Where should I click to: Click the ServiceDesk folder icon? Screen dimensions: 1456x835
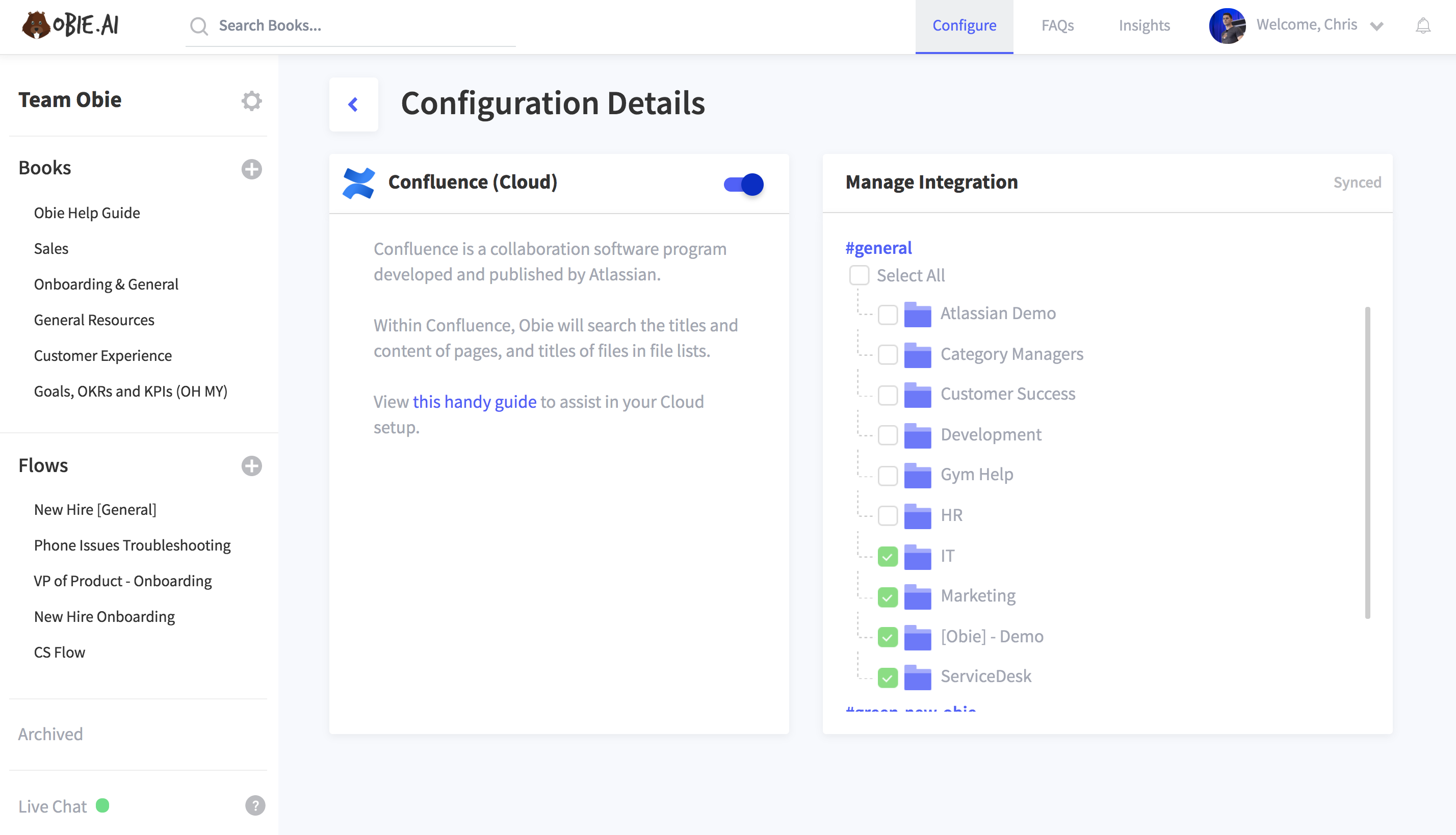[917, 677]
